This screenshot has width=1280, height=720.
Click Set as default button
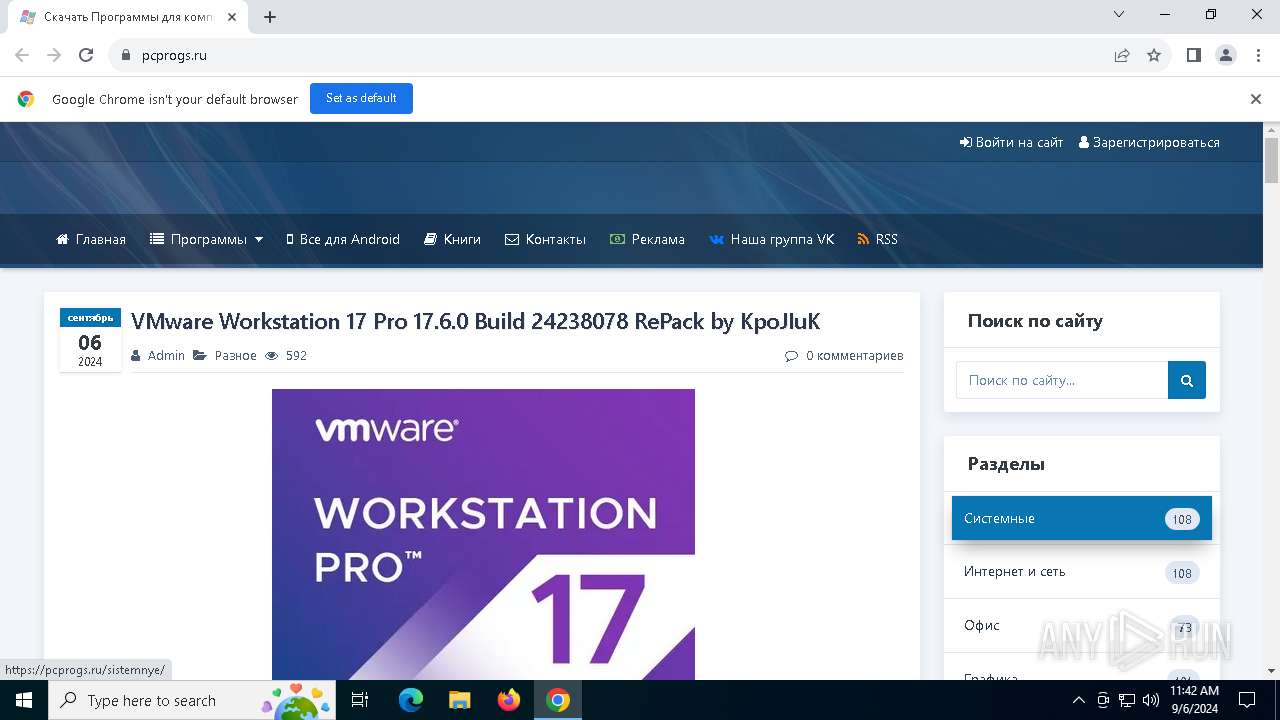361,98
